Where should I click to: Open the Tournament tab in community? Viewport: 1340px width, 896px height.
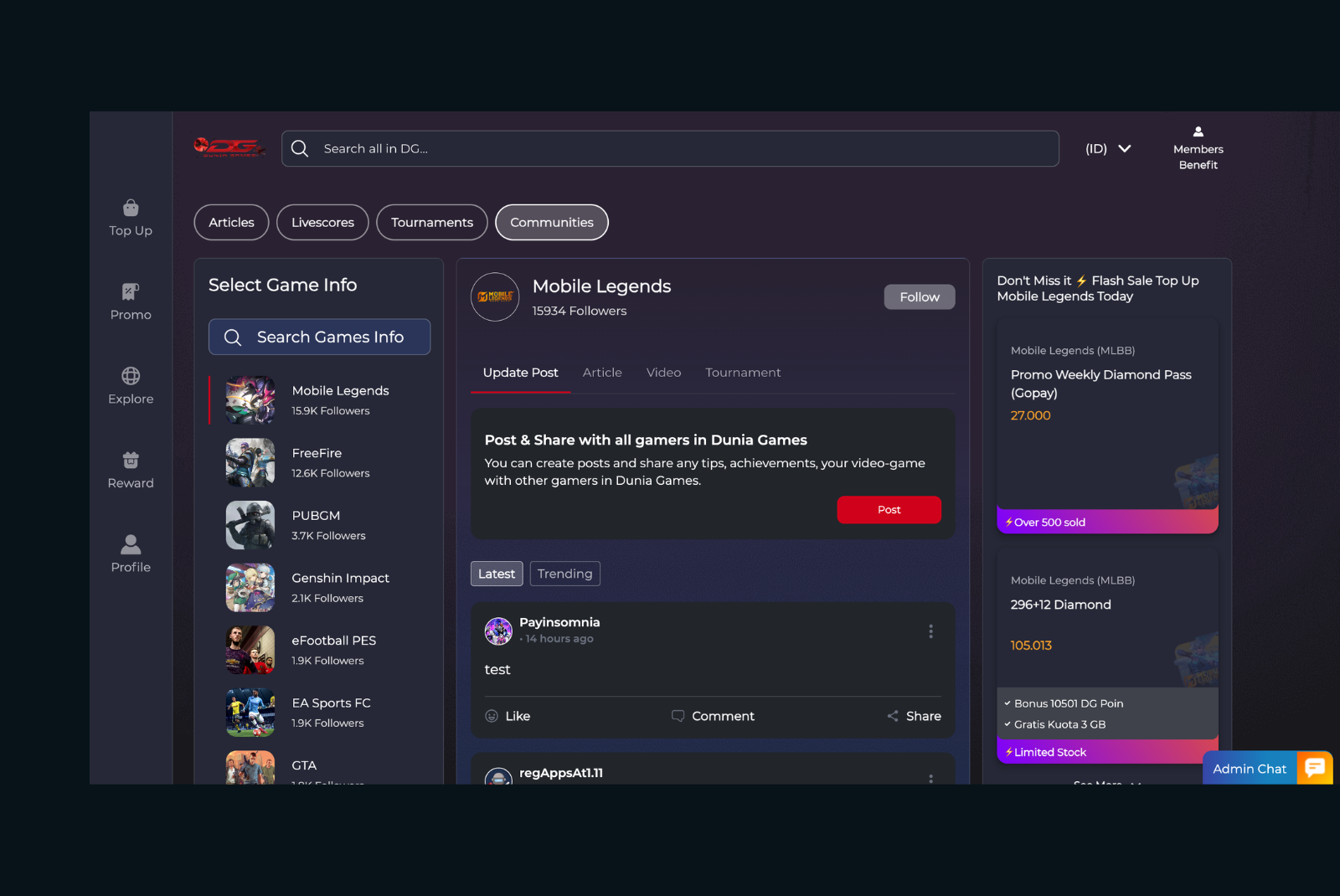(743, 373)
